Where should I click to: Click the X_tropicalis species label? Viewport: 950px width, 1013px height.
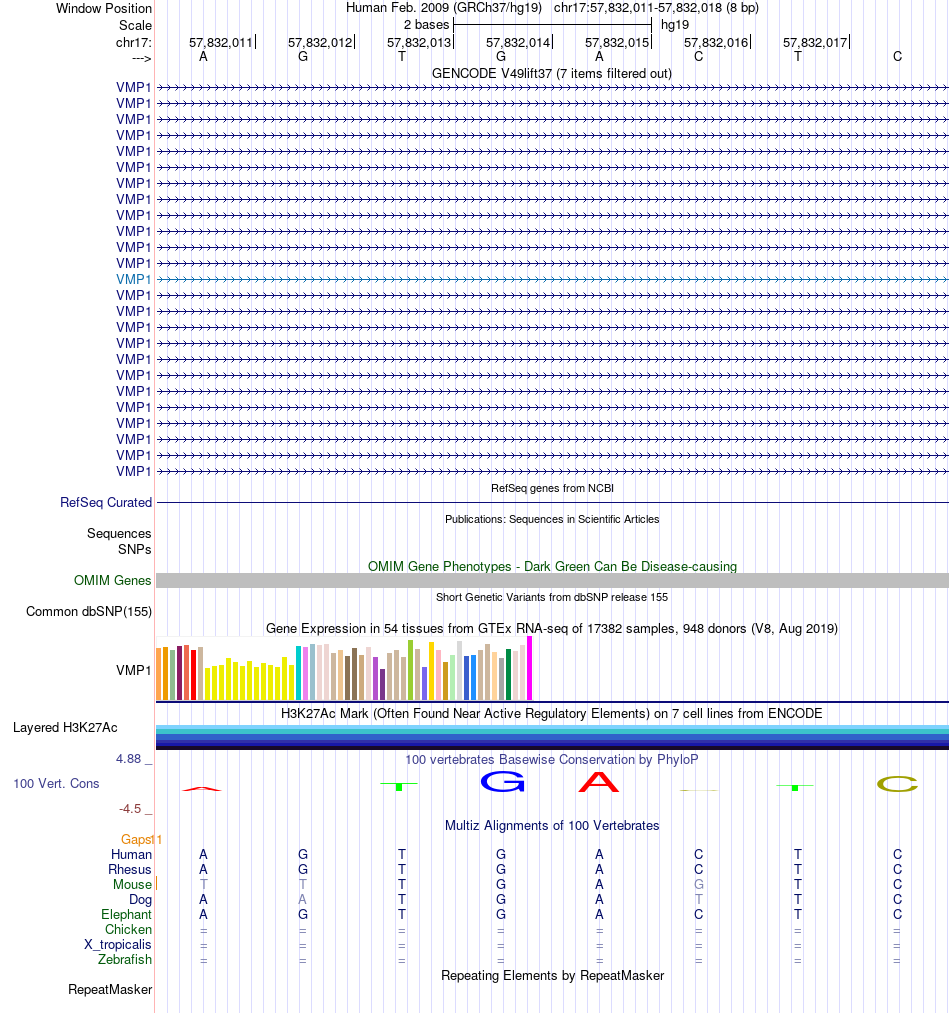coord(118,944)
